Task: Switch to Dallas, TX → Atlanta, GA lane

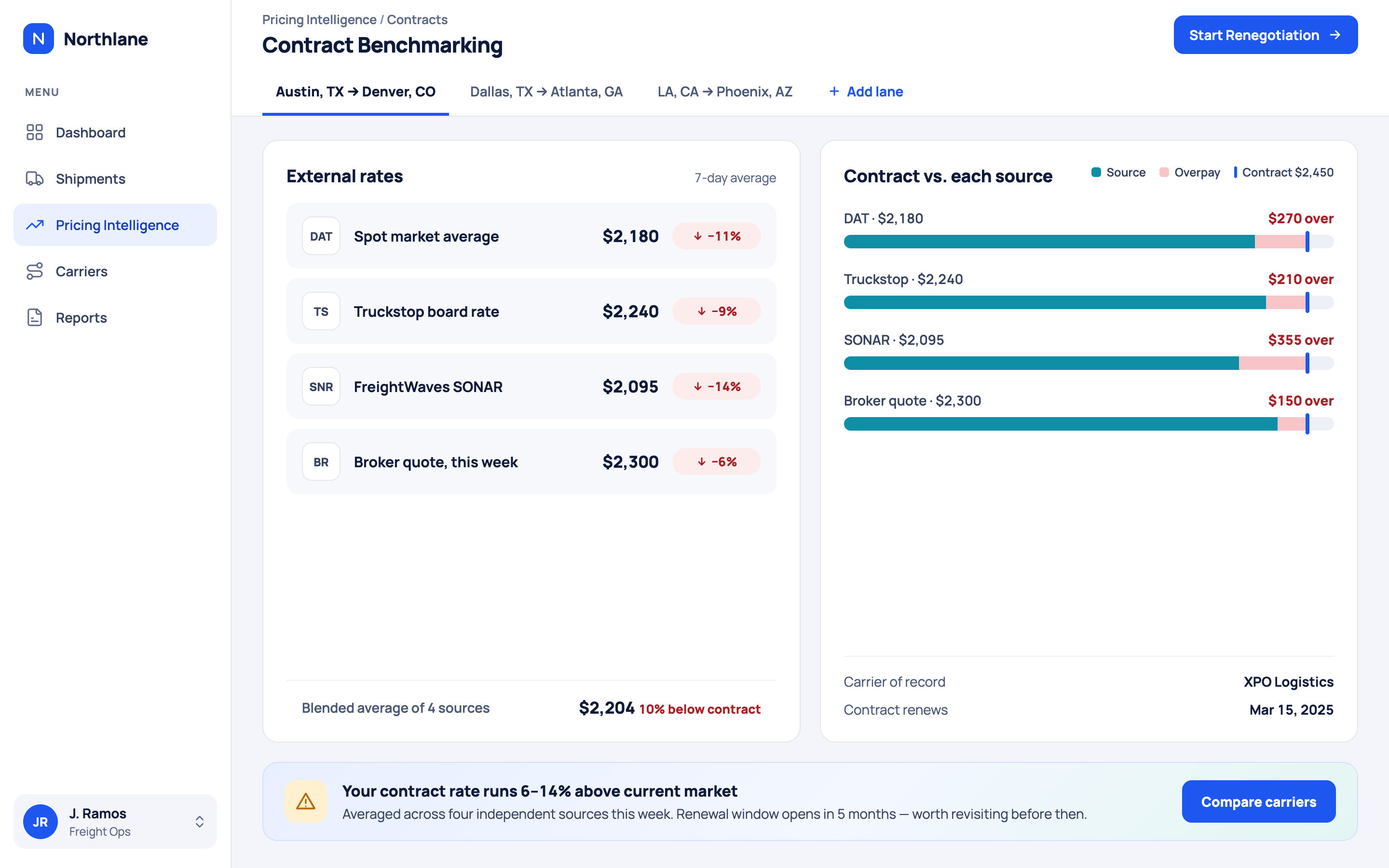Action: pos(546,92)
